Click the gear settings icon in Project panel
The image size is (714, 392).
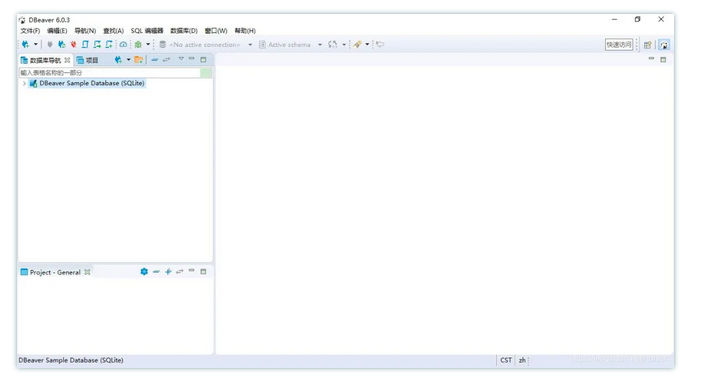tap(144, 272)
